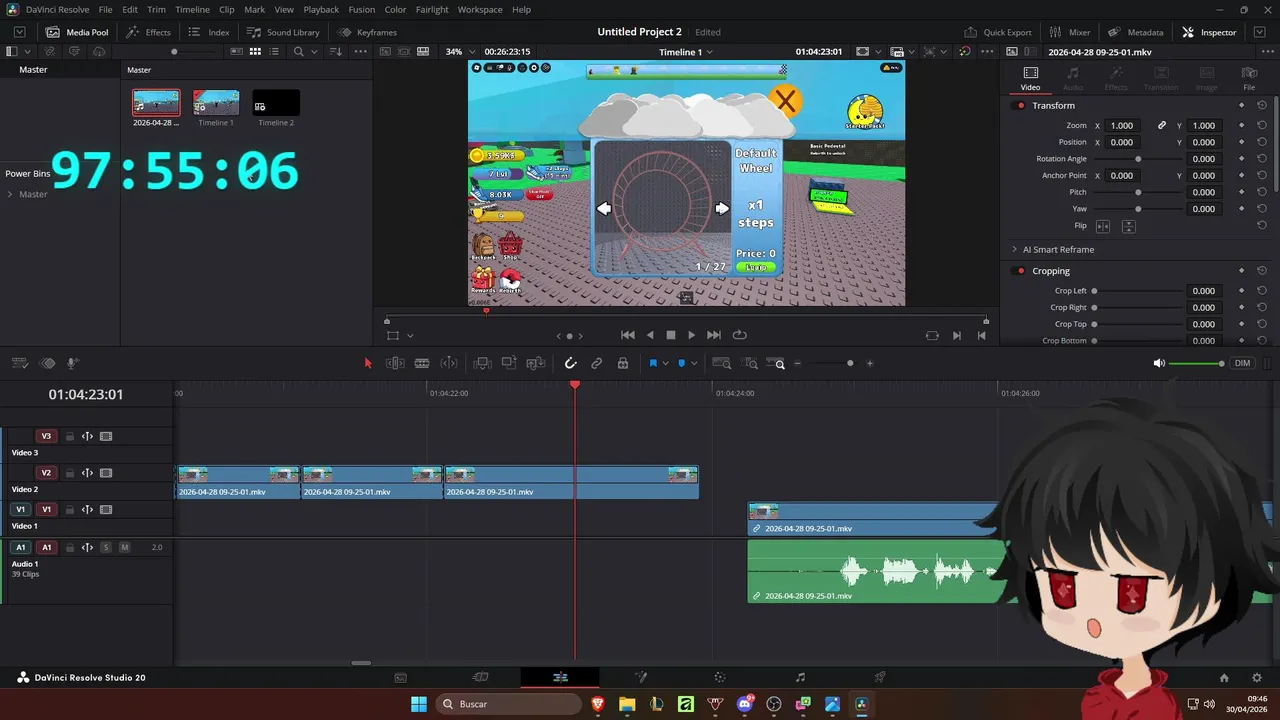The width and height of the screenshot is (1280, 720).
Task: Open the Mixer panel
Action: (x=1070, y=32)
